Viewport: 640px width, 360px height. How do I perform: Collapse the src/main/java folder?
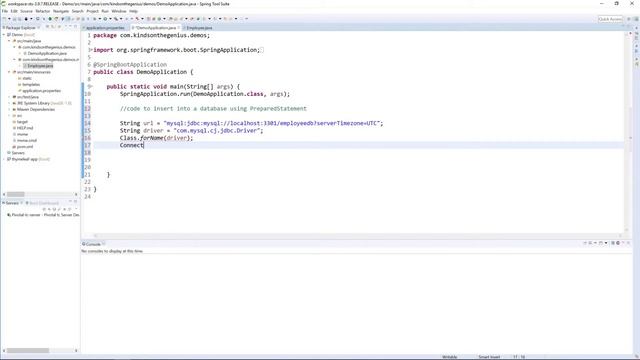pos(9,41)
